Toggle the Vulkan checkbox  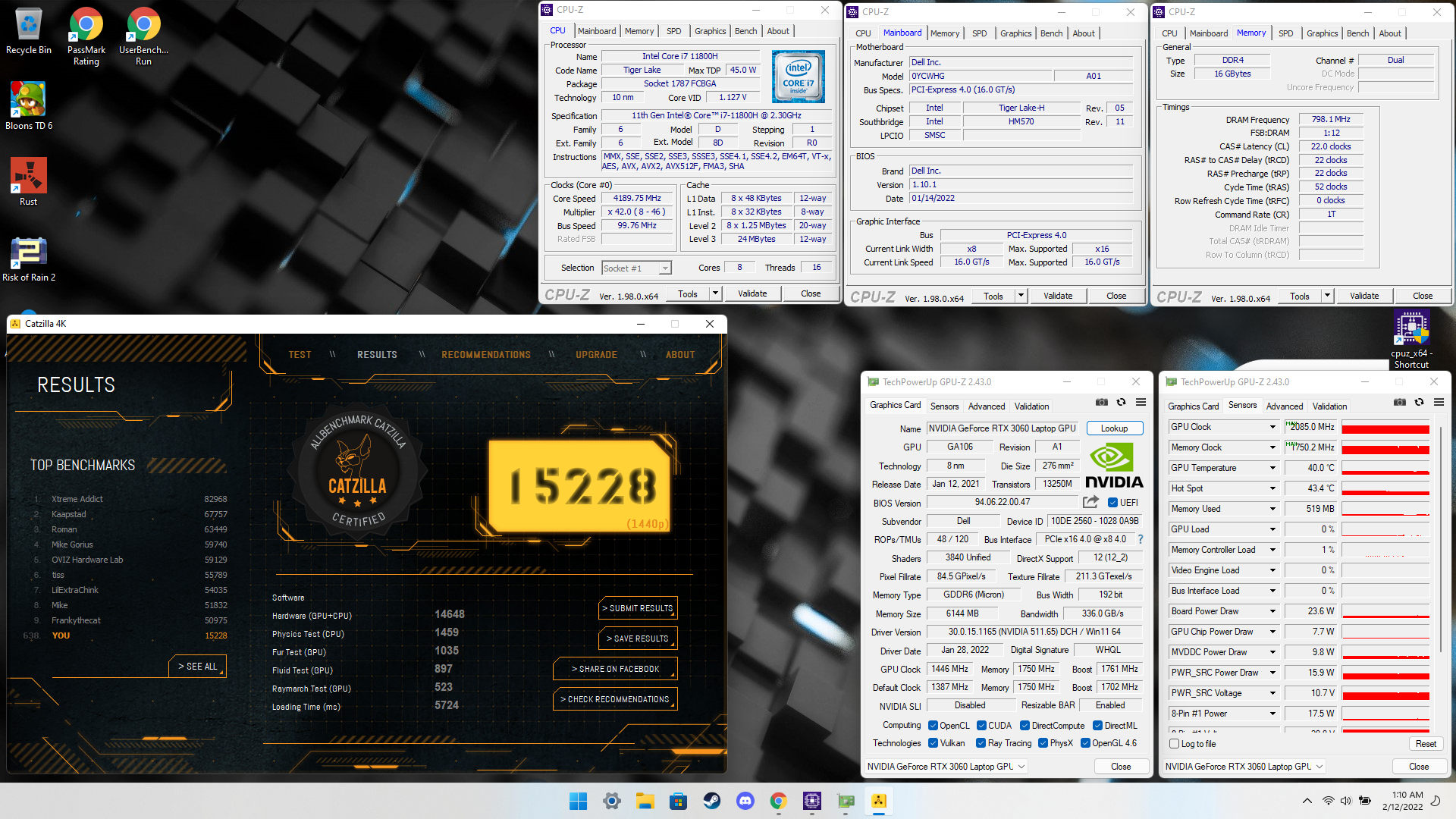[x=933, y=743]
